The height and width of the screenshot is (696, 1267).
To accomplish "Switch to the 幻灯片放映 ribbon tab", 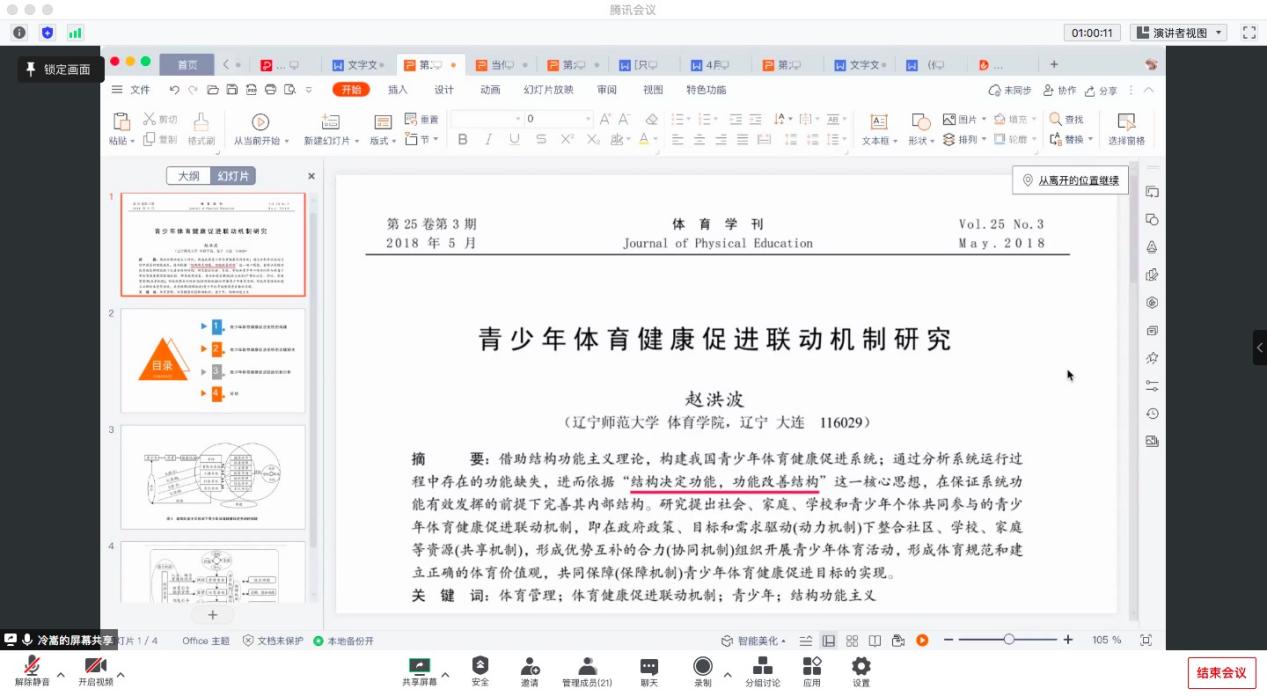I will click(548, 90).
